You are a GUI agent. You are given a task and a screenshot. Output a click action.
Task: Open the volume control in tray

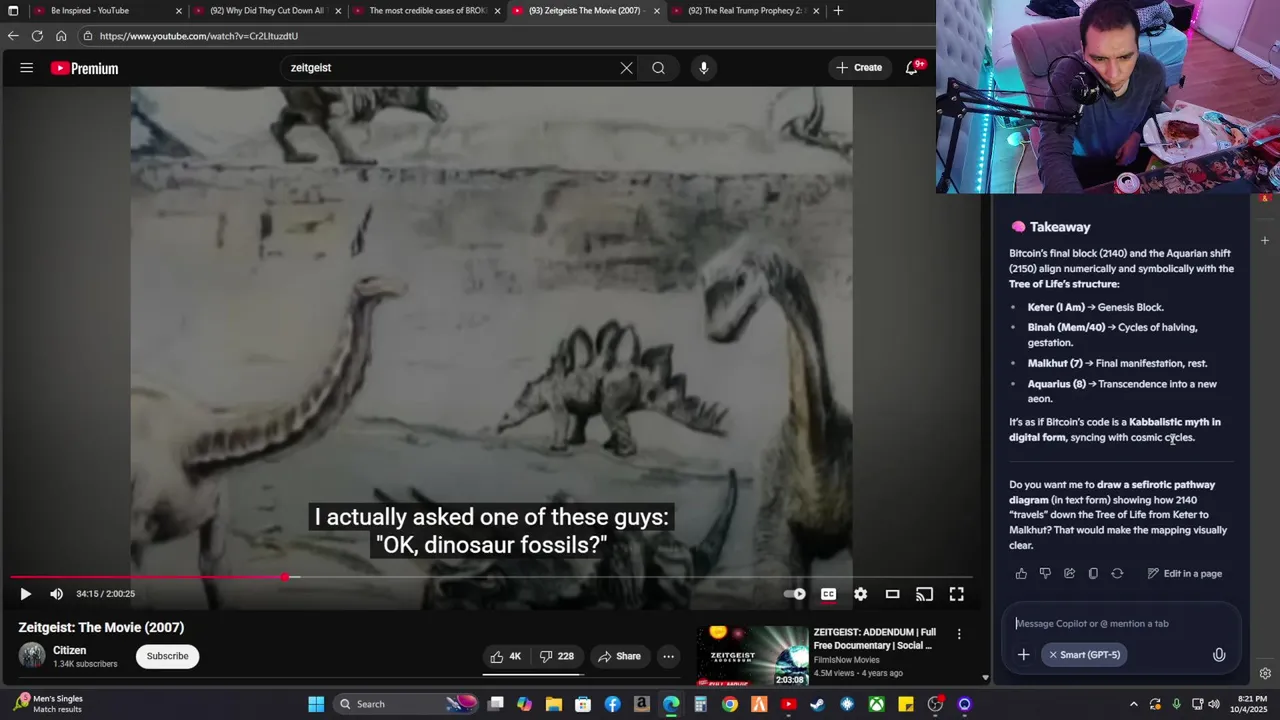click(1214, 704)
